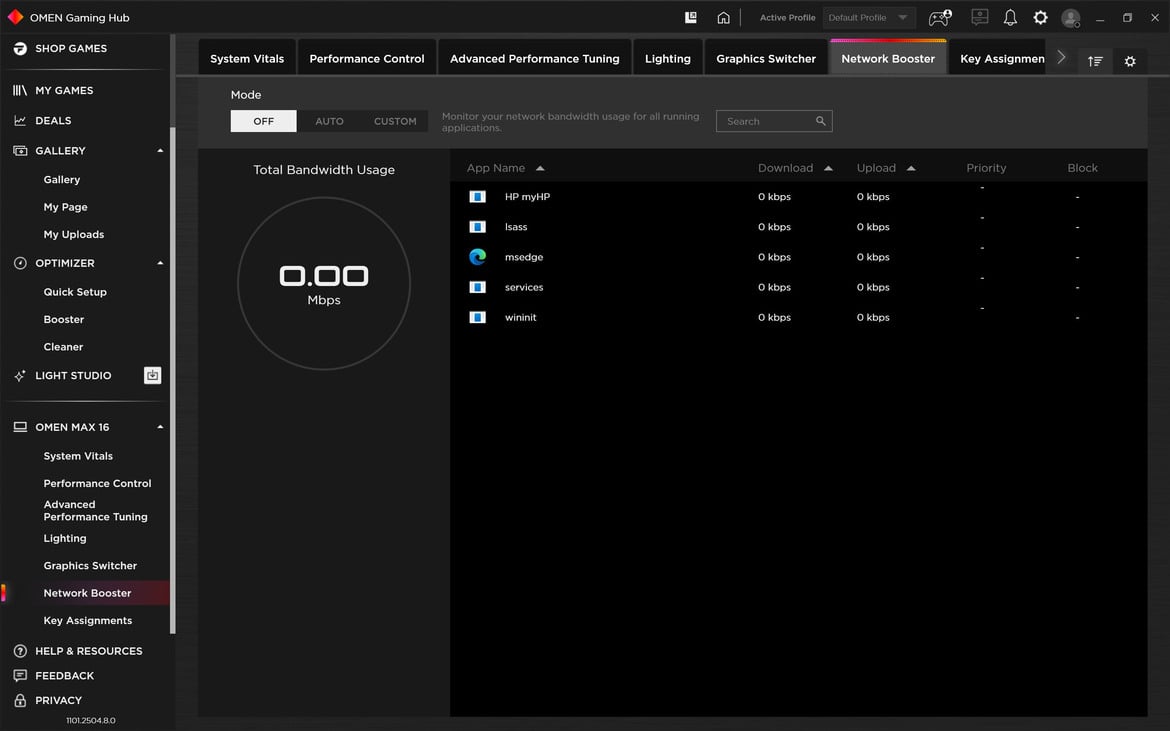The width and height of the screenshot is (1170, 731).
Task: Open the coaching presentation icon
Action: pos(980,17)
